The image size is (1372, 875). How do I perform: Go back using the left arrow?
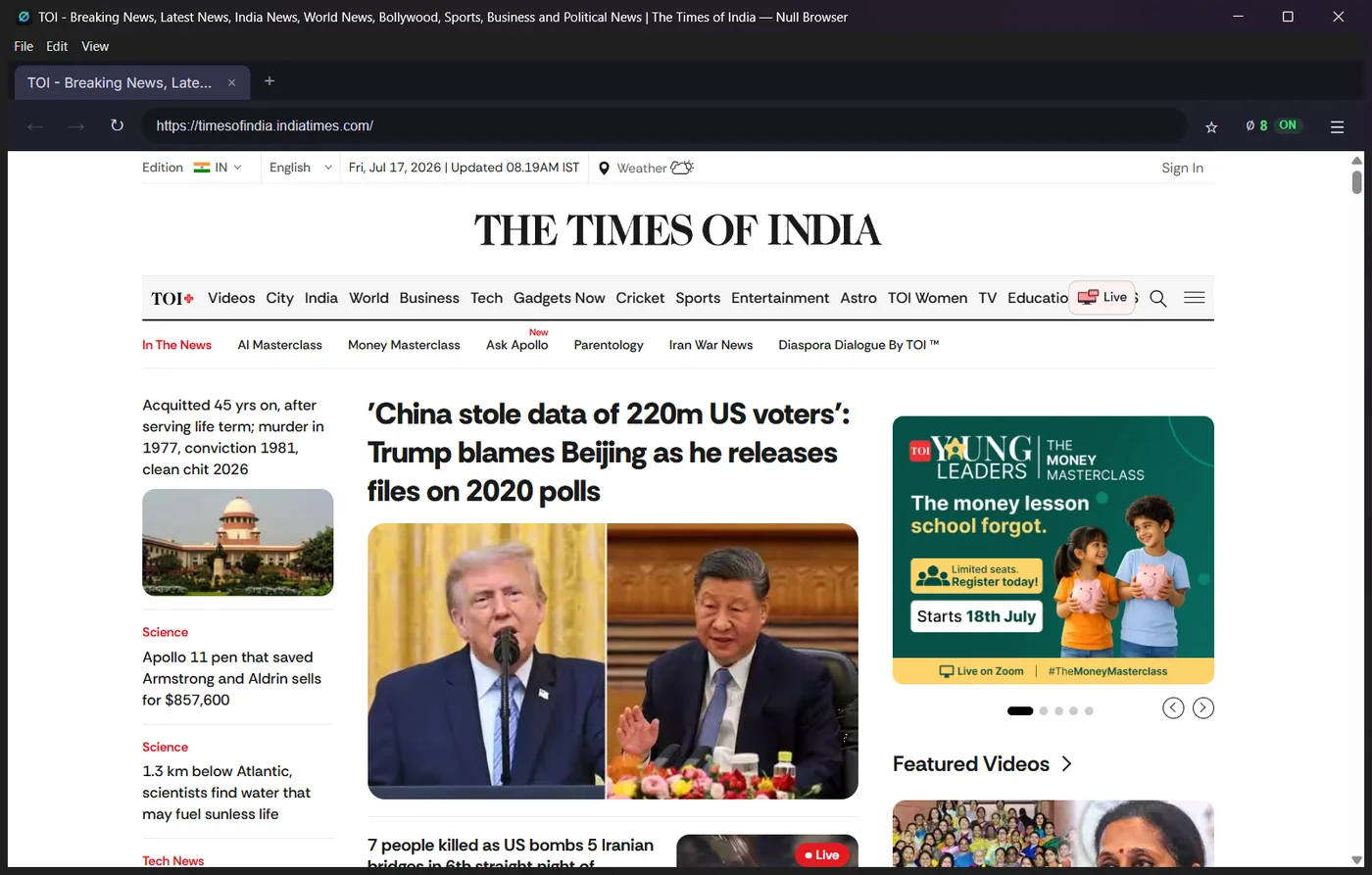(x=35, y=125)
